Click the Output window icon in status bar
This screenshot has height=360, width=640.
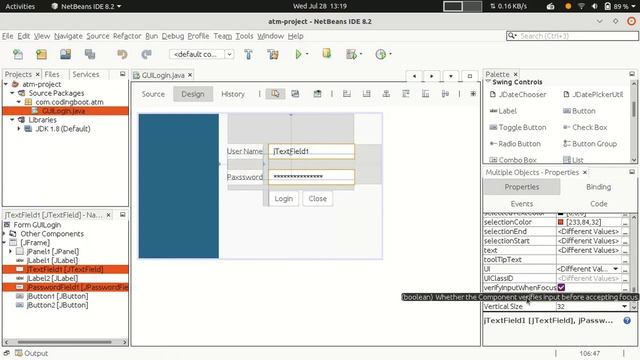(x=19, y=353)
